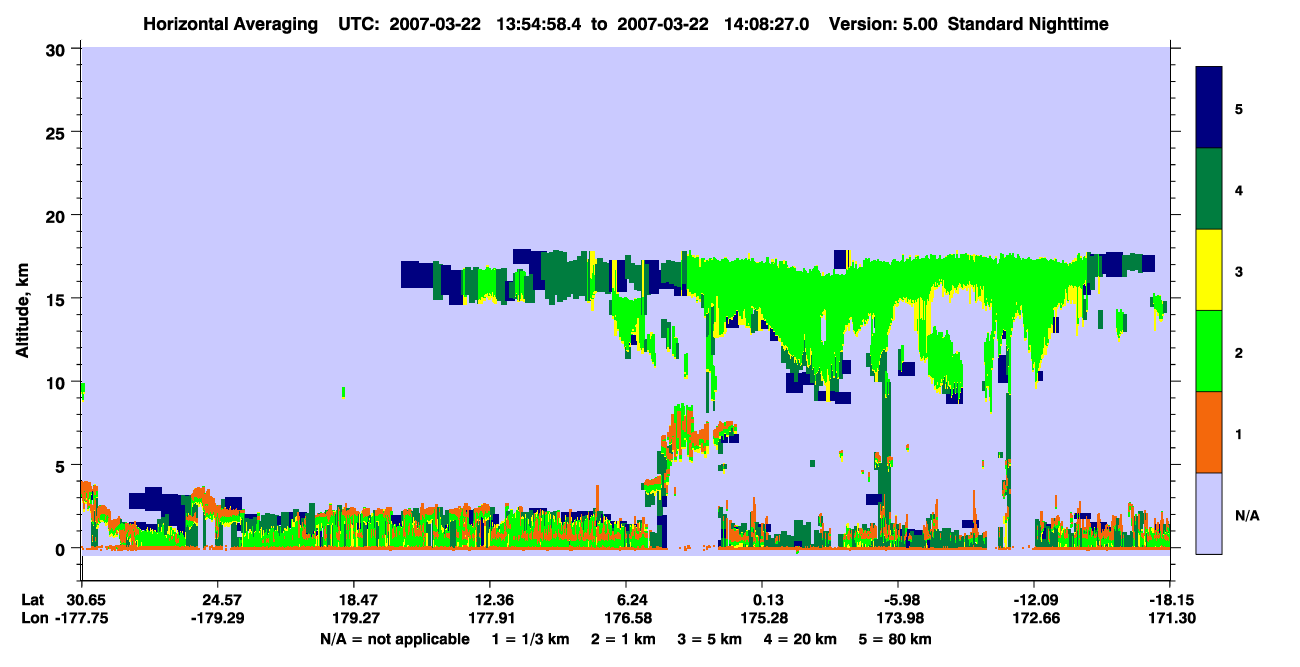Click longitude value '179.27'
This screenshot has width=1300, height=667.
click(x=354, y=619)
